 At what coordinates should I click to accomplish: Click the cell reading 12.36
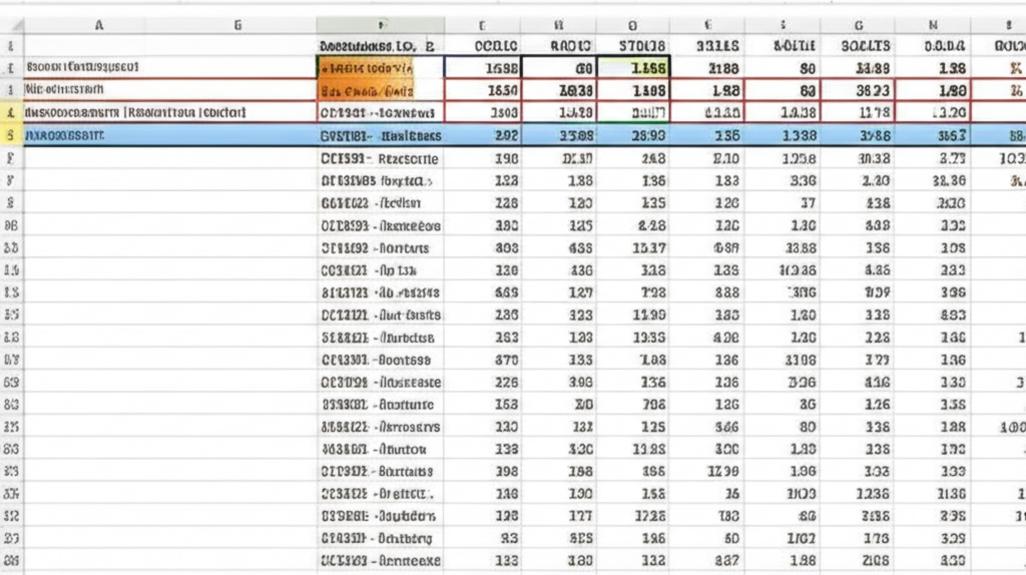[x=858, y=494]
